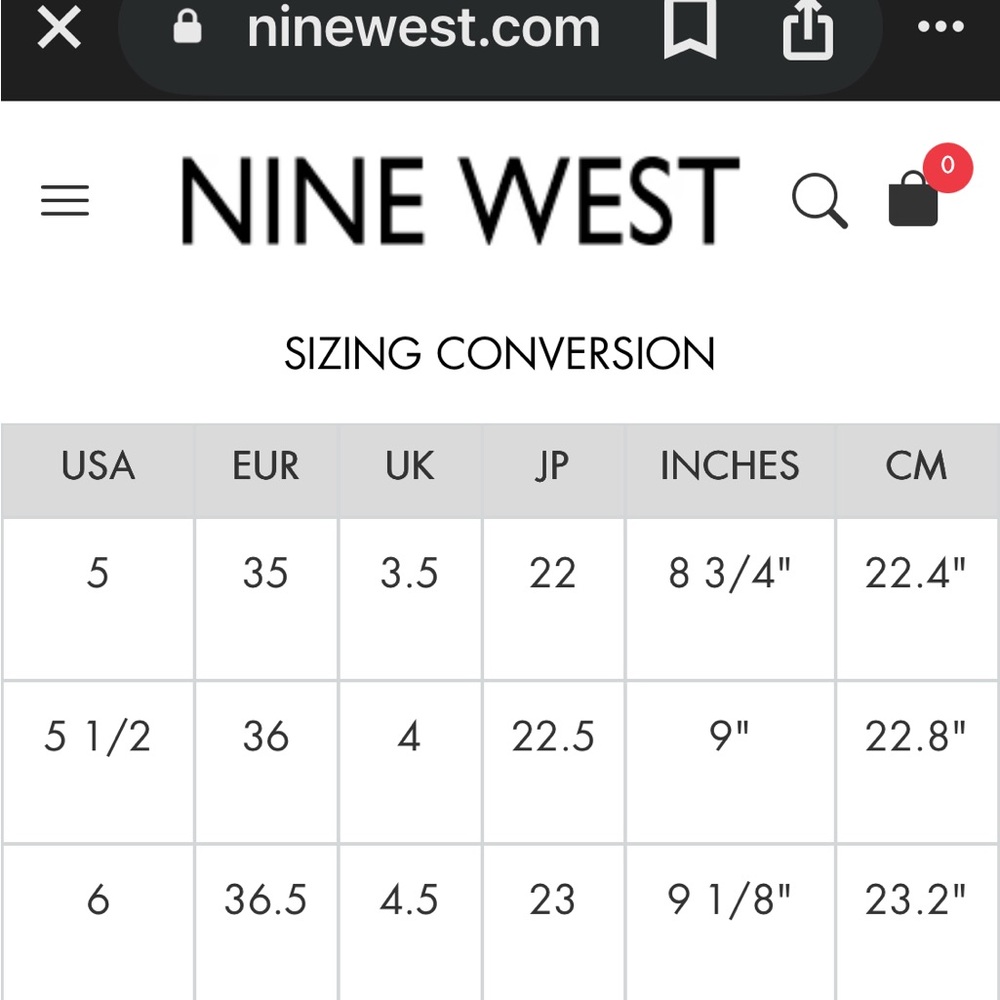Select the EUR column header
The width and height of the screenshot is (1000, 1000).
point(266,471)
